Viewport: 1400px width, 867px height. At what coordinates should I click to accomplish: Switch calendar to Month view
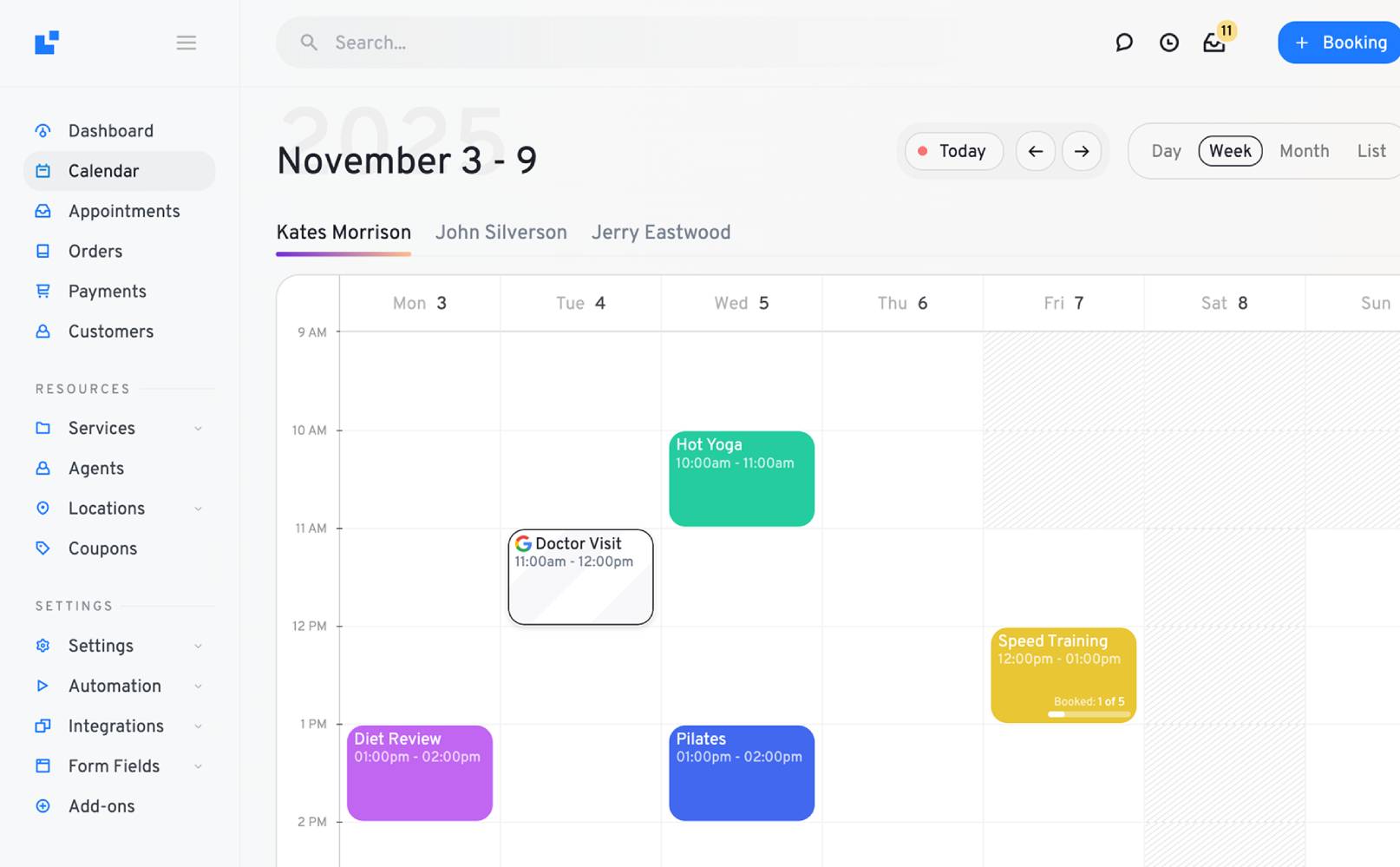click(1304, 151)
